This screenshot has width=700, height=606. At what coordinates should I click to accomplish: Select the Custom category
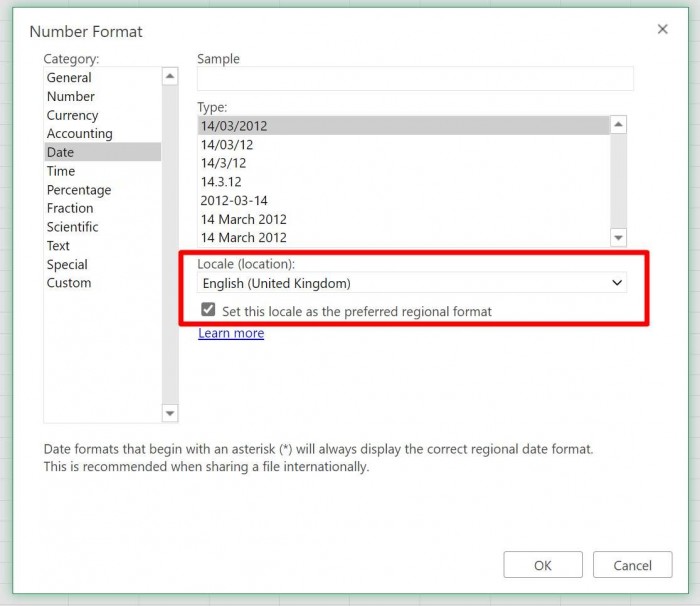(x=69, y=283)
